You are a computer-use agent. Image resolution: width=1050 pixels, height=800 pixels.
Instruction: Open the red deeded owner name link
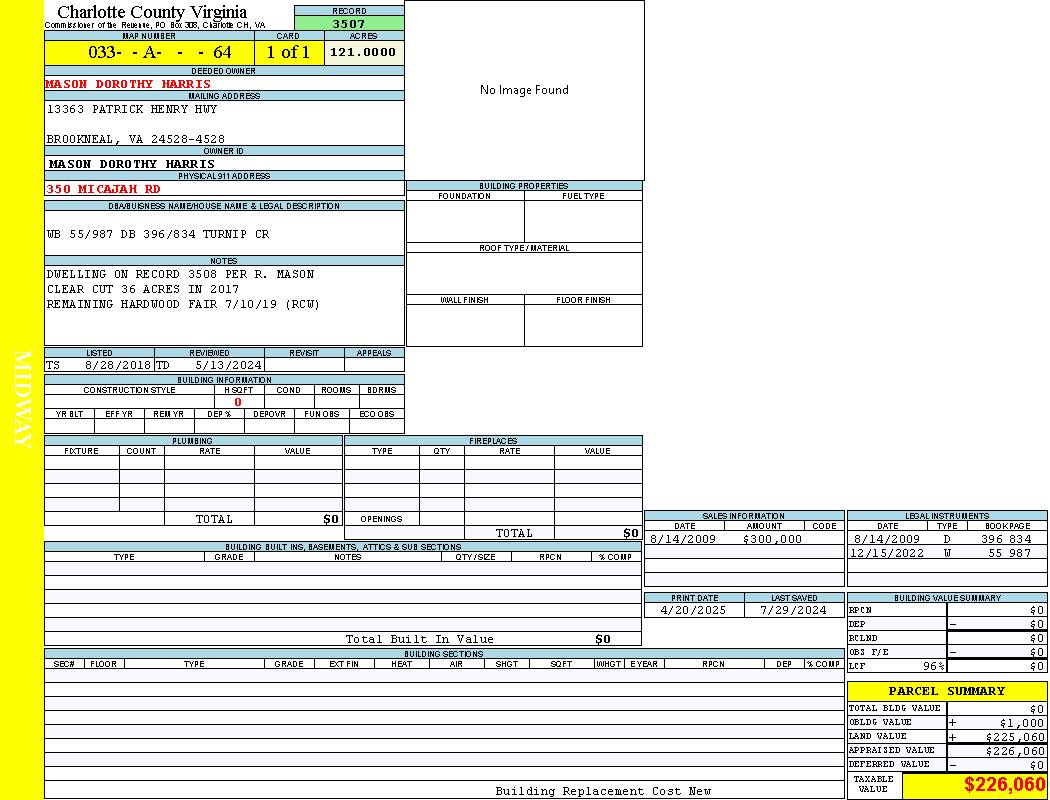point(128,84)
